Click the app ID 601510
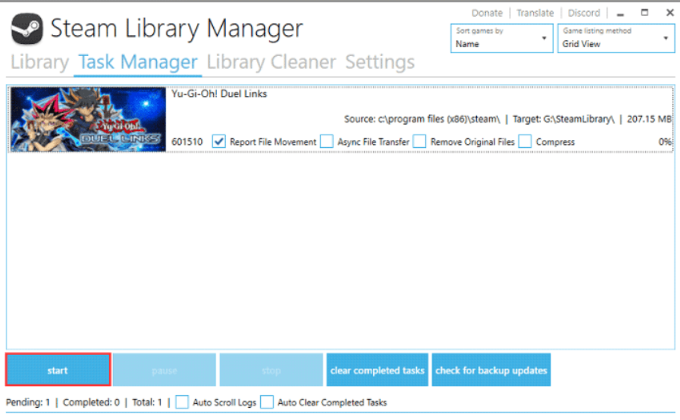 [187, 142]
